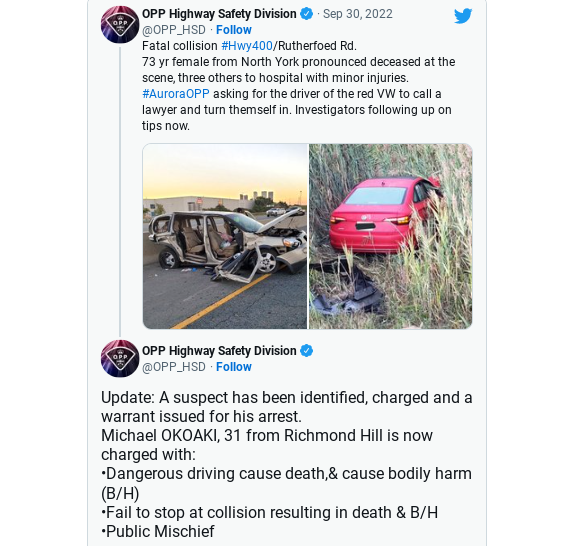The height and width of the screenshot is (546, 588).
Task: Open the #AuroraOPP hashtag
Action: [x=176, y=94]
